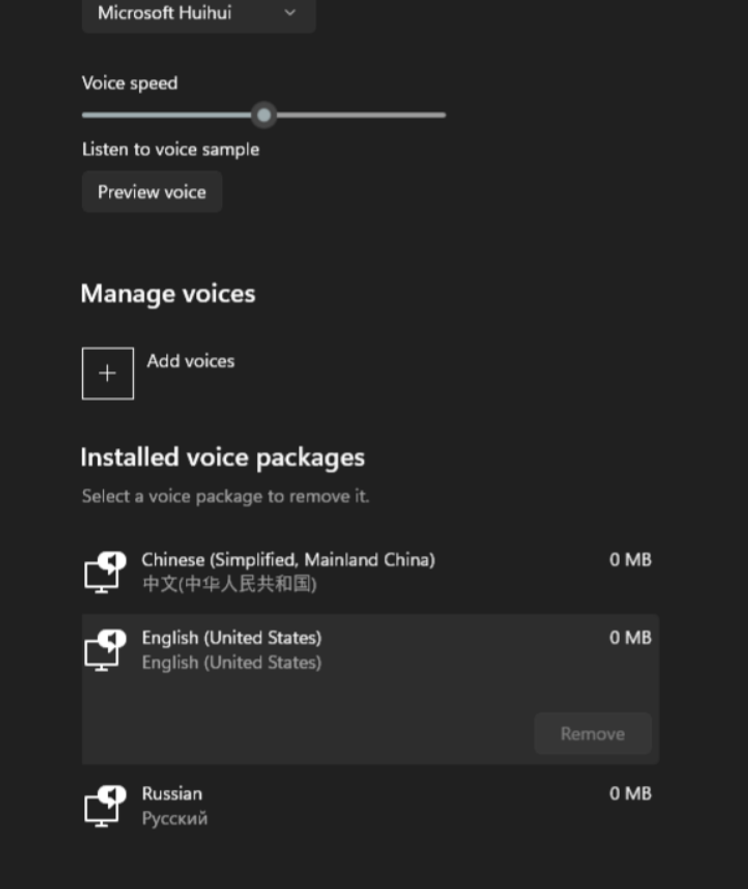Click the Add voices label
This screenshot has height=889, width=748.
click(190, 361)
